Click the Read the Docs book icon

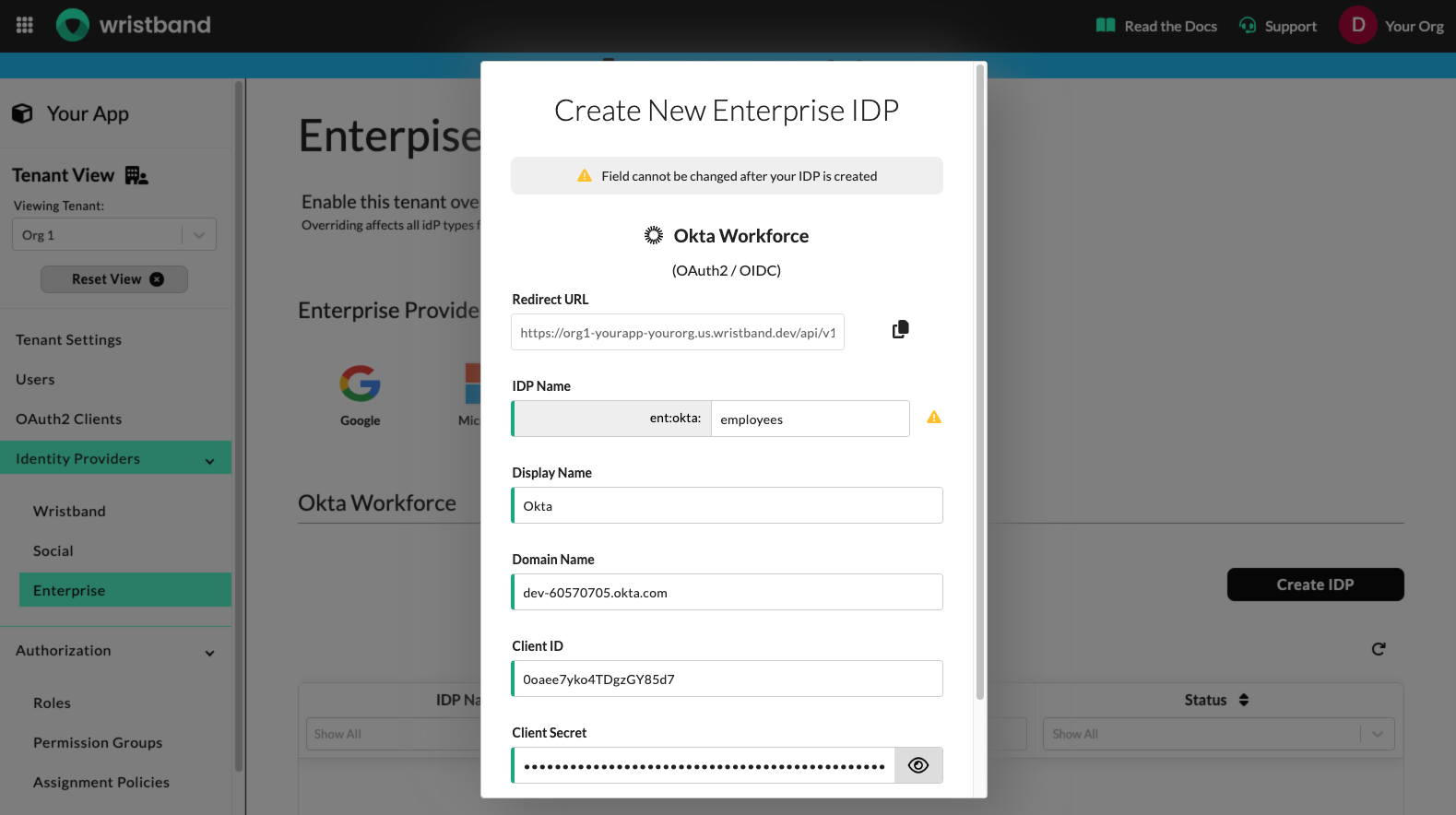(1106, 25)
